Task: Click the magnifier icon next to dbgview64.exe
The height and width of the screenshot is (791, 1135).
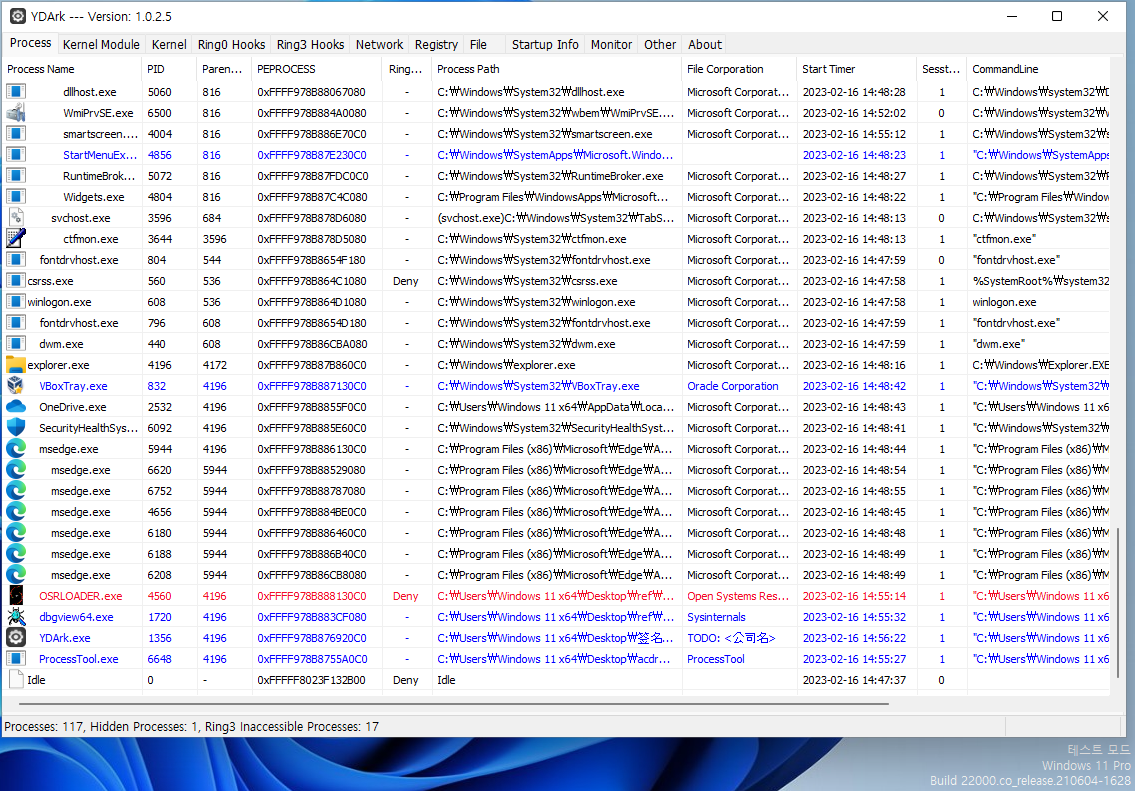Action: click(16, 617)
